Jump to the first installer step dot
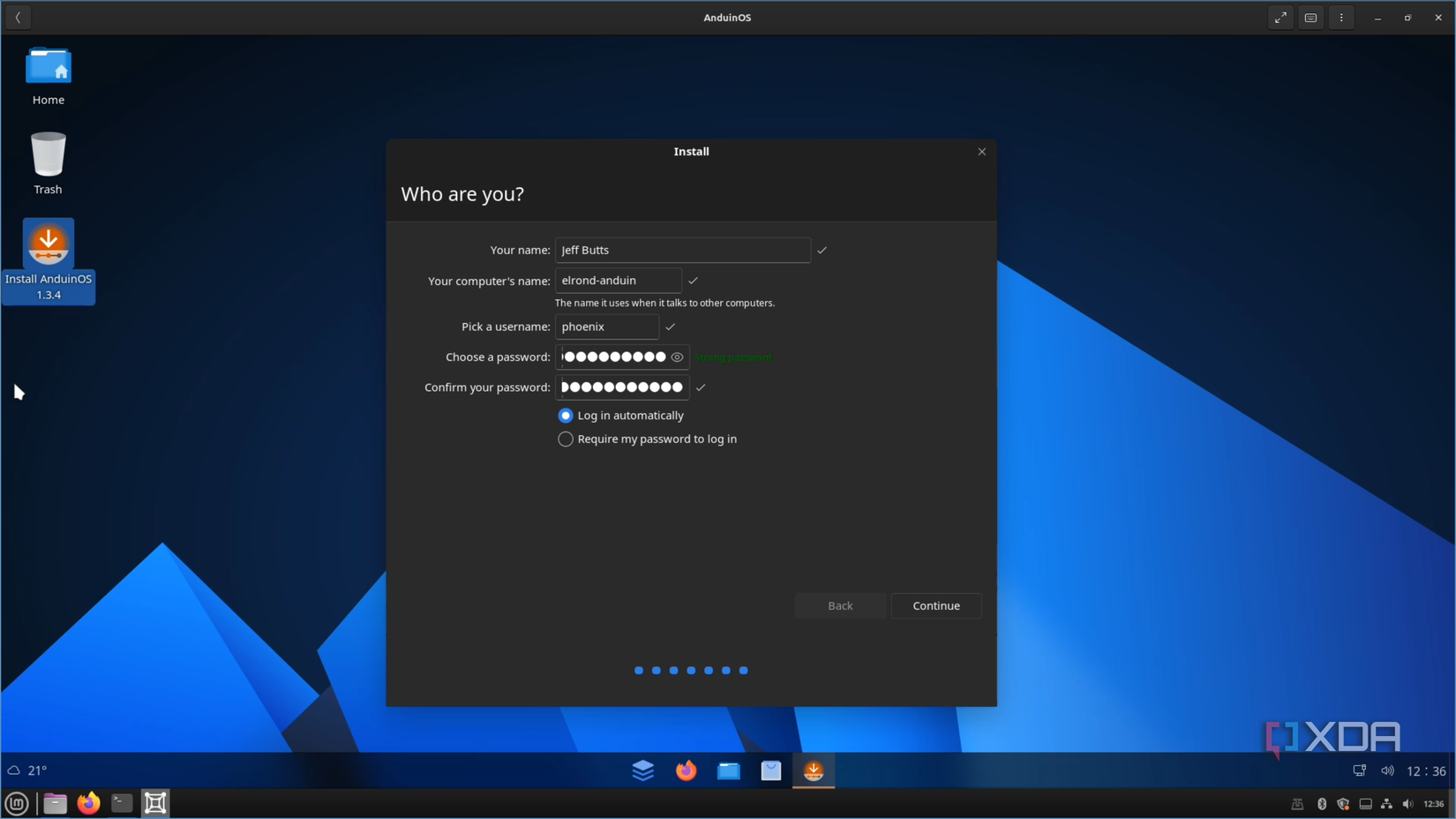This screenshot has height=819, width=1456. (638, 670)
